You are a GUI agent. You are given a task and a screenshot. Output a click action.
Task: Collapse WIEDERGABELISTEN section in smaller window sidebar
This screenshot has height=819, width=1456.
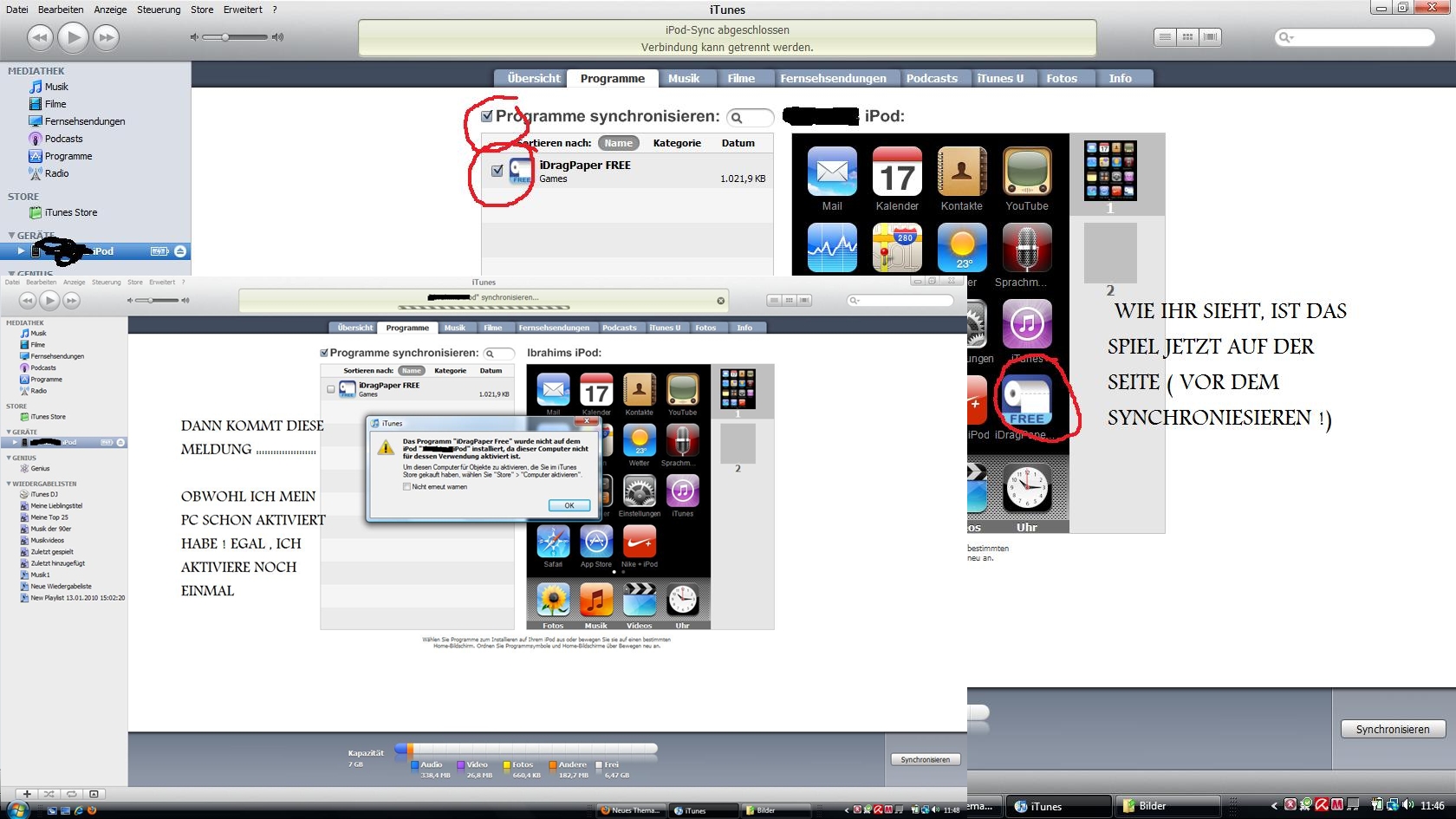(9, 484)
